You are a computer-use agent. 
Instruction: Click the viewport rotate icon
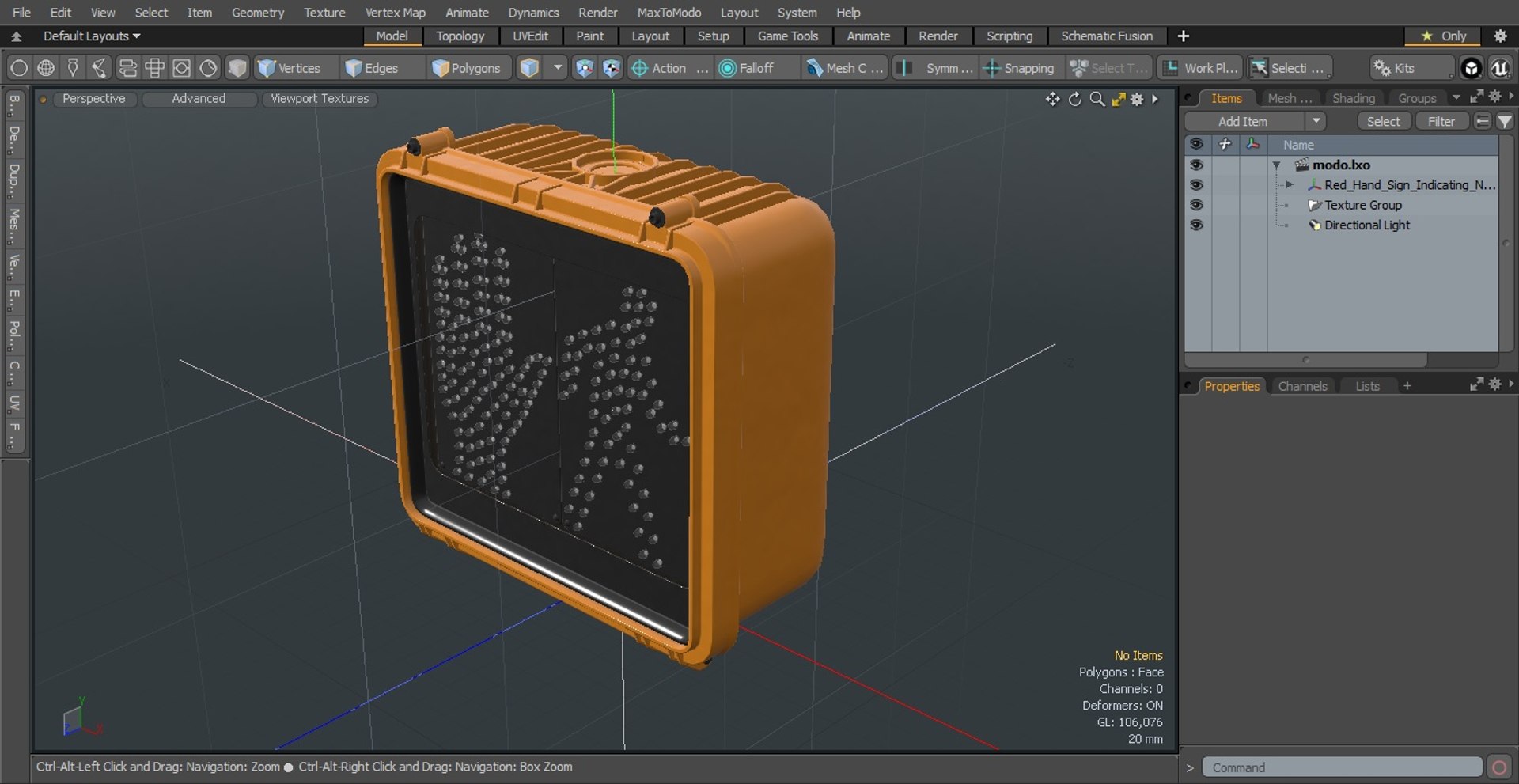click(x=1074, y=99)
